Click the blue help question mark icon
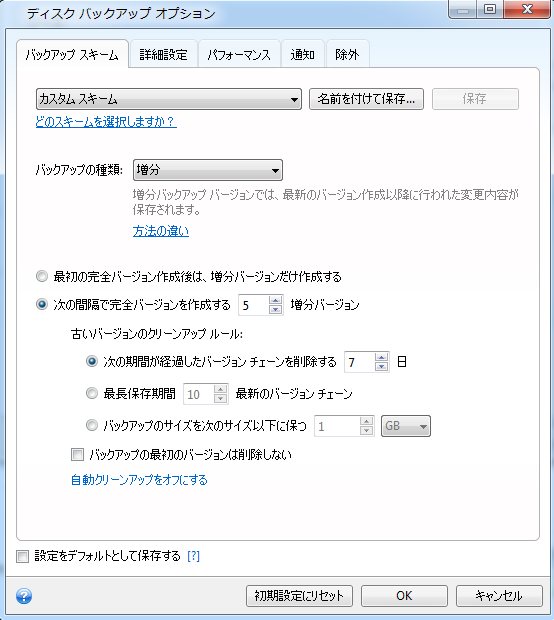Screen dimensions: 554x620 point(24,595)
